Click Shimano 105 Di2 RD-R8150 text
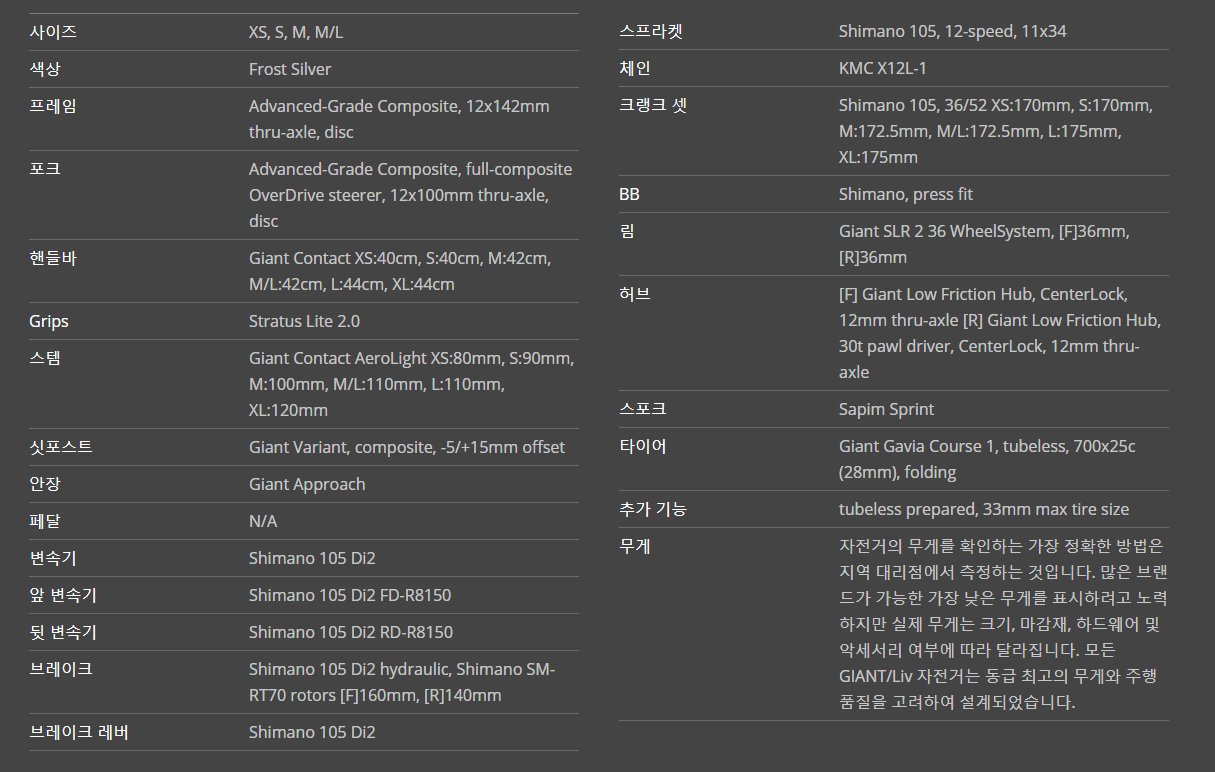This screenshot has height=772, width=1215. pyautogui.click(x=351, y=632)
